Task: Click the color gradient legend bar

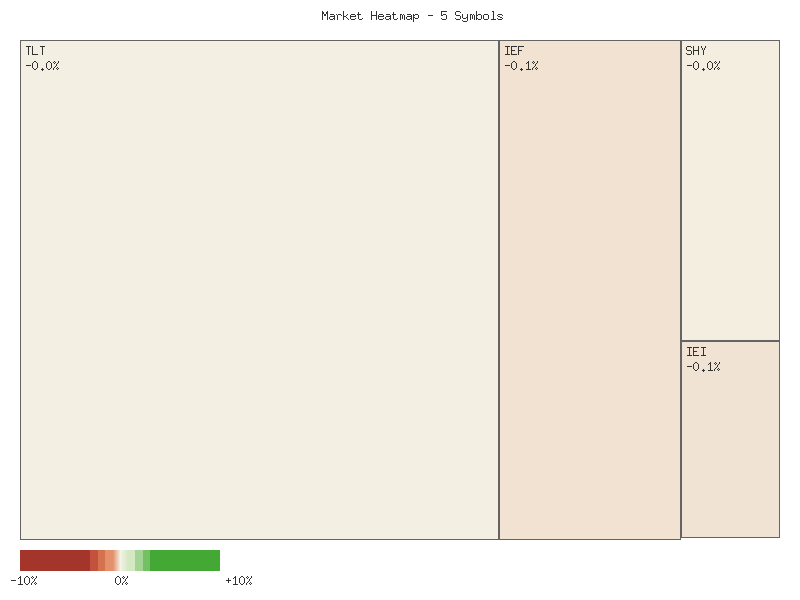Action: [120, 561]
